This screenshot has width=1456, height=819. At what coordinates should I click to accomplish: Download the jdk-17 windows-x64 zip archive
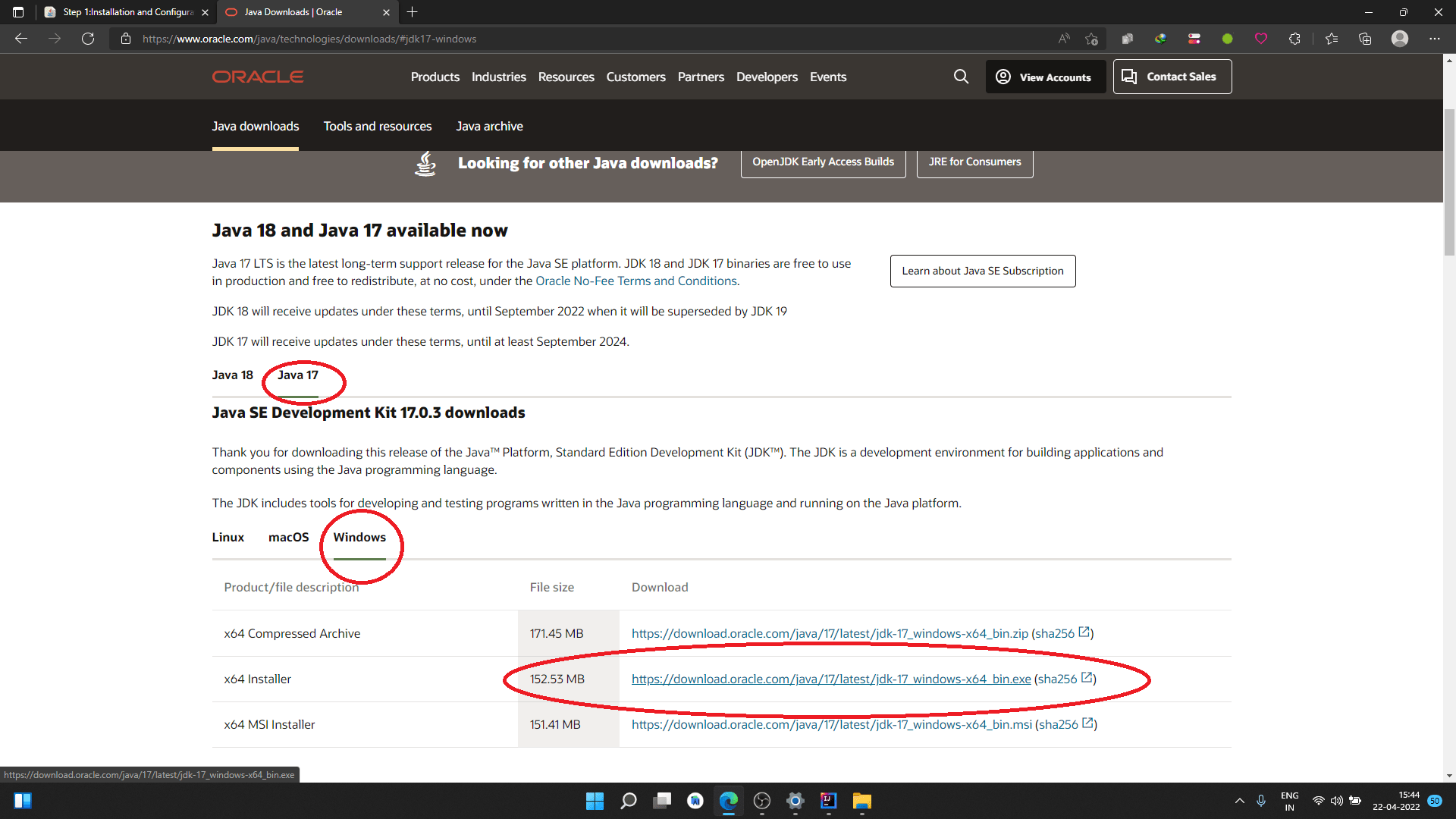pyautogui.click(x=830, y=633)
